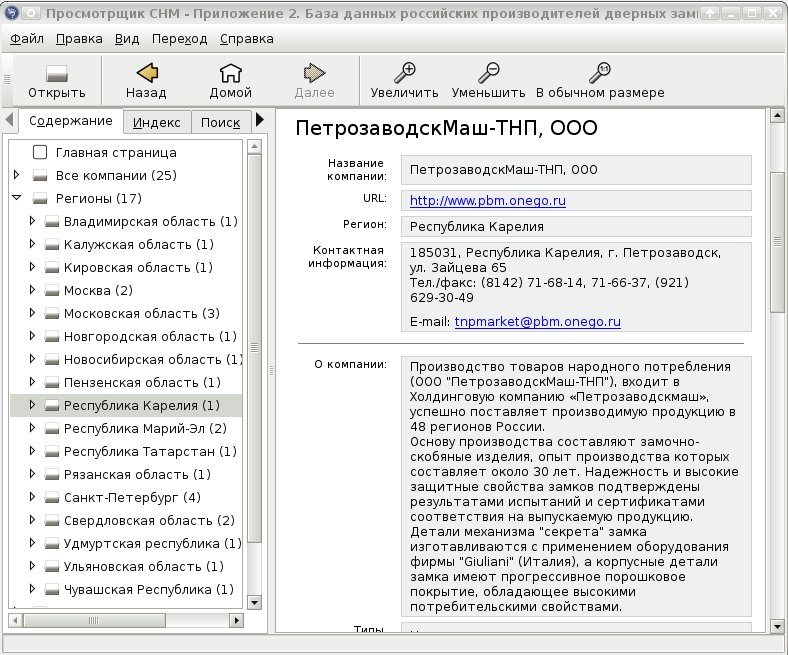Zoom in with the Увеличить magnifier
Screen dimensions: 788x655
coord(404,73)
